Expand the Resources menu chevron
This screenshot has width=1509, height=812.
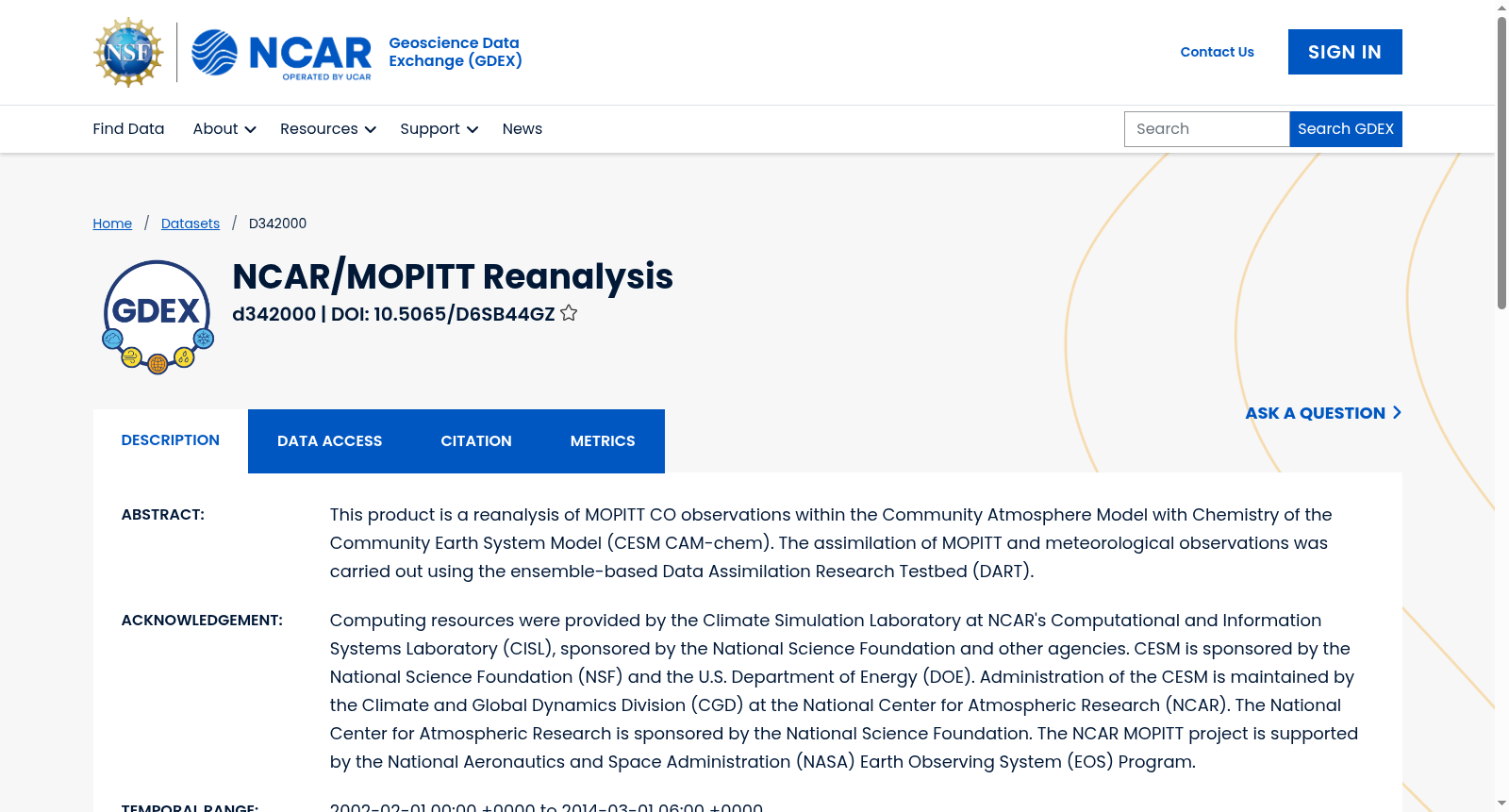click(x=371, y=129)
